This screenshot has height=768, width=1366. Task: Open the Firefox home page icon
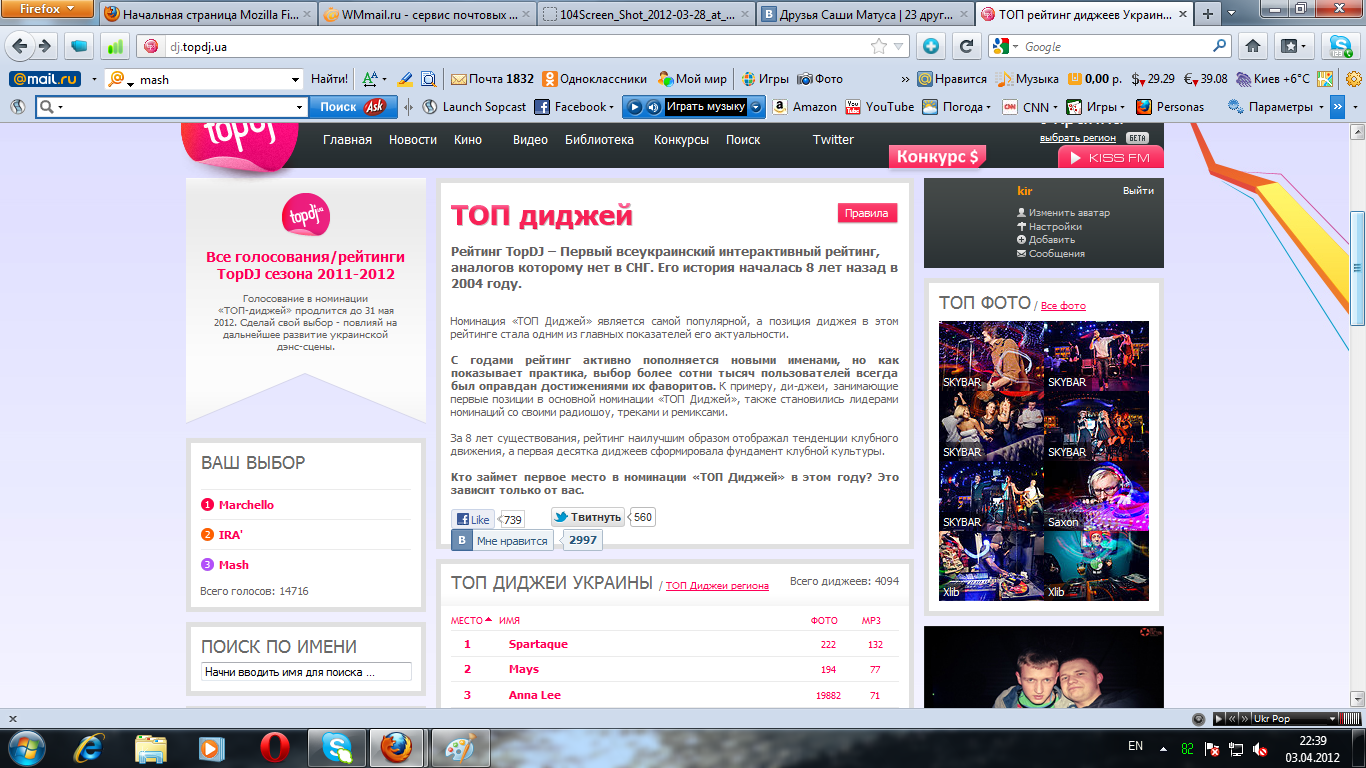(1251, 46)
